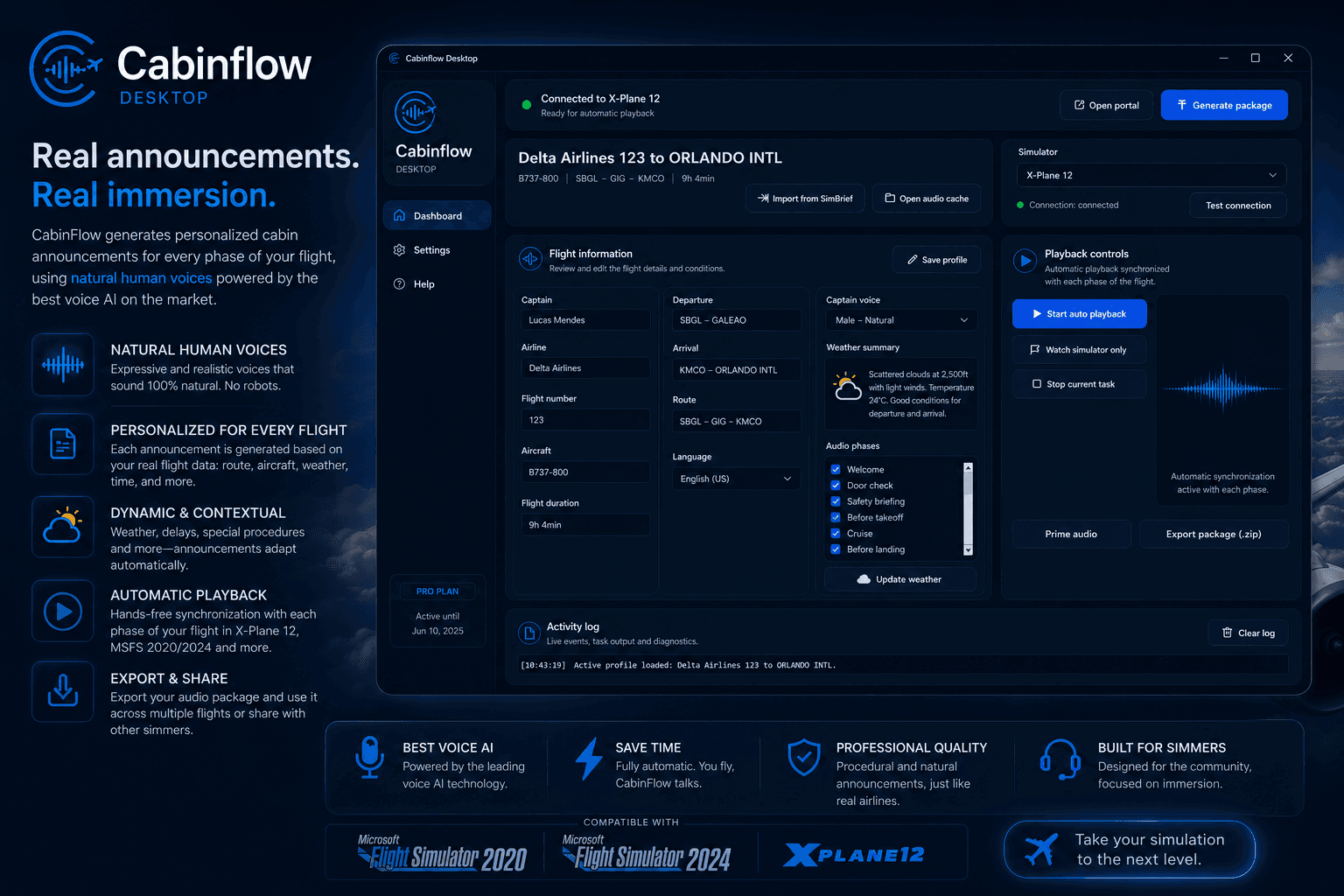Open the Help sidebar item
This screenshot has height=896, width=1344.
click(x=437, y=284)
